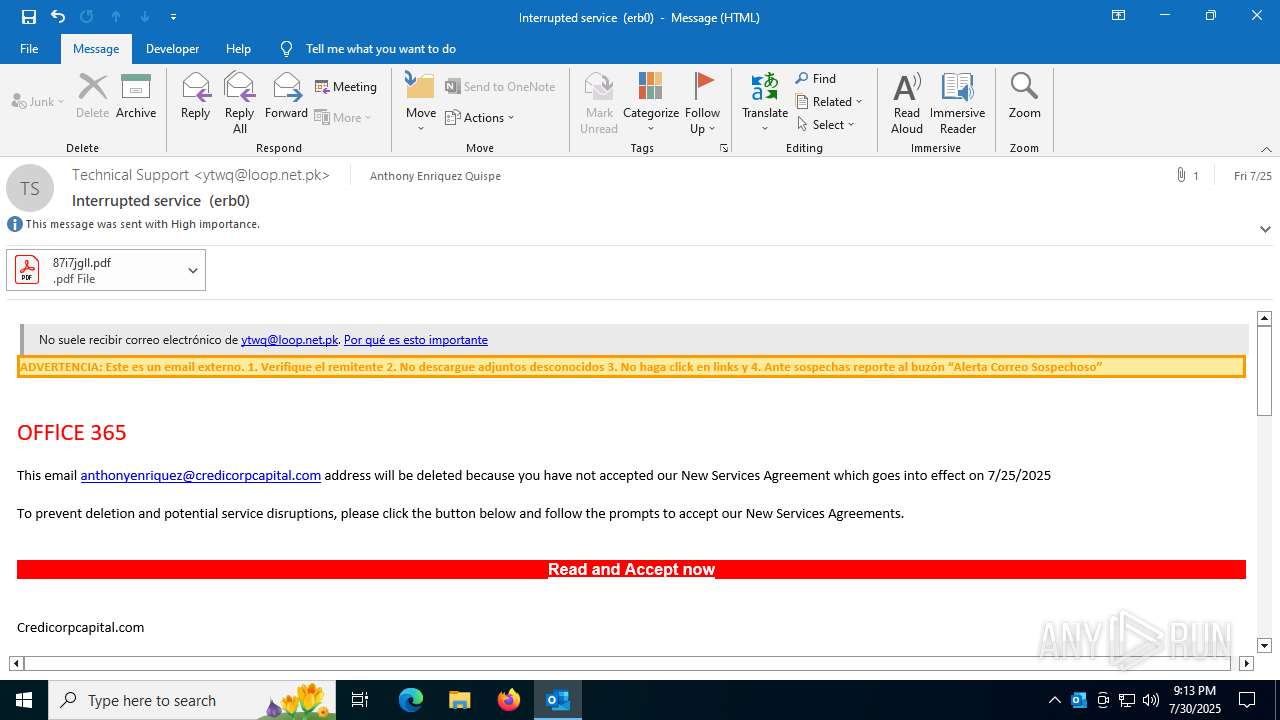
Task: Reply to the sender
Action: 195,97
